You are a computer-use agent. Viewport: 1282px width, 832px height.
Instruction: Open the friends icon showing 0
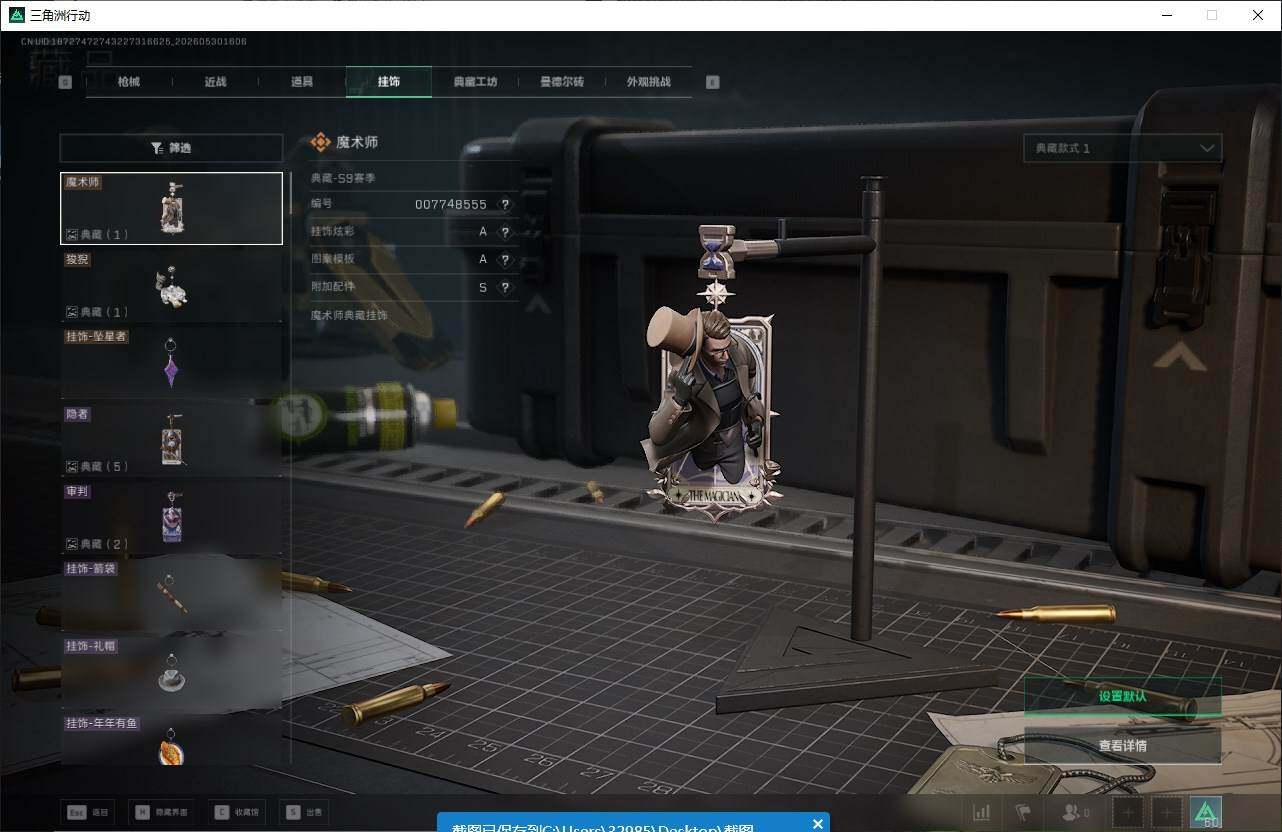(x=1076, y=813)
